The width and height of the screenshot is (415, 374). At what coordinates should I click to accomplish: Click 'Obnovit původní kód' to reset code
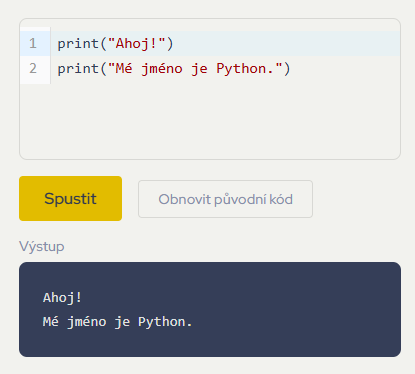[225, 199]
